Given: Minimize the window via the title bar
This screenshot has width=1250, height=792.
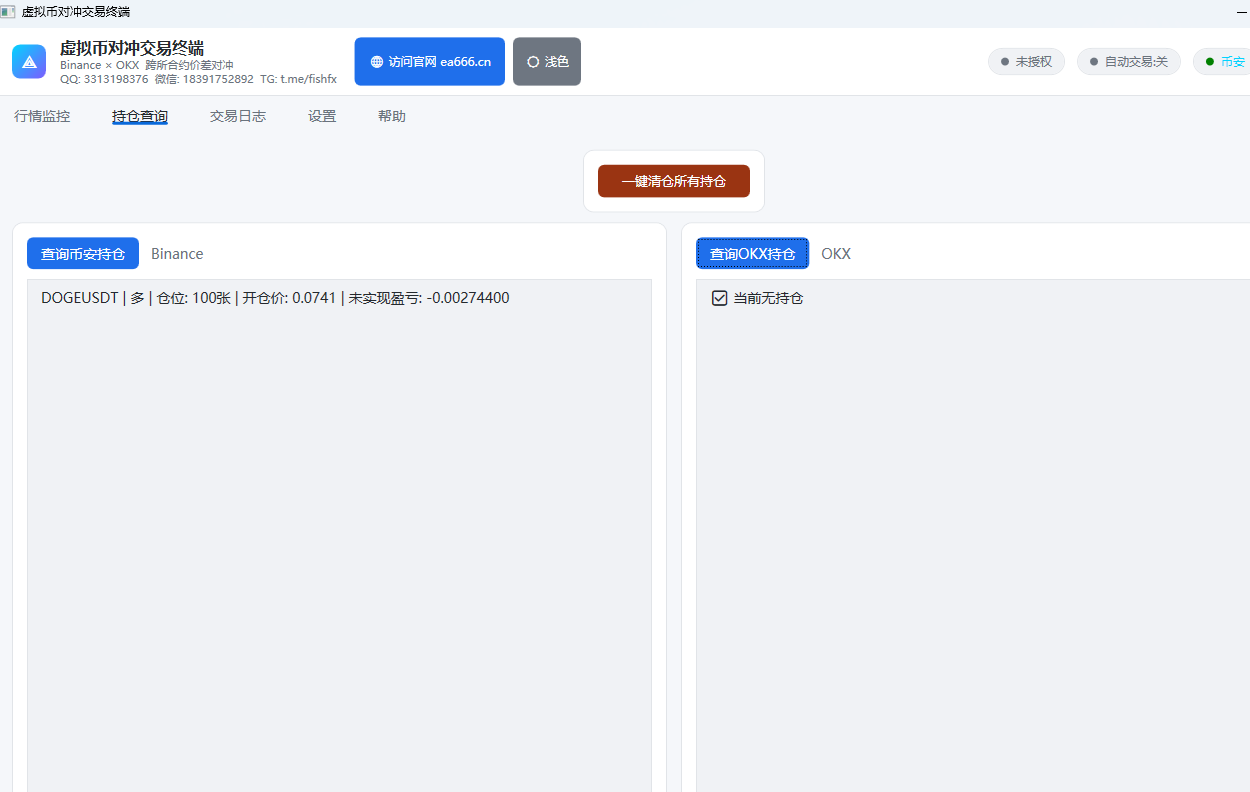Looking at the screenshot, I should [1242, 12].
